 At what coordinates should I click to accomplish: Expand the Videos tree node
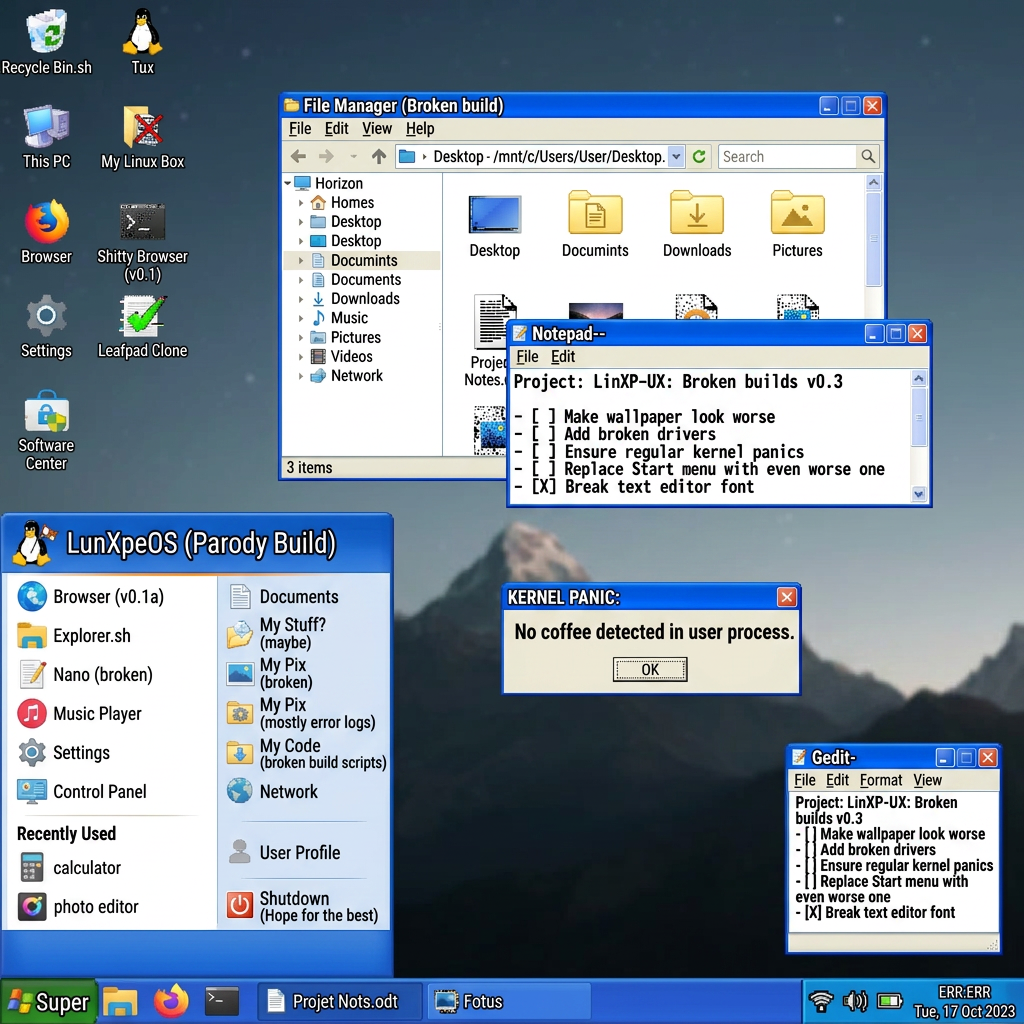pos(301,357)
